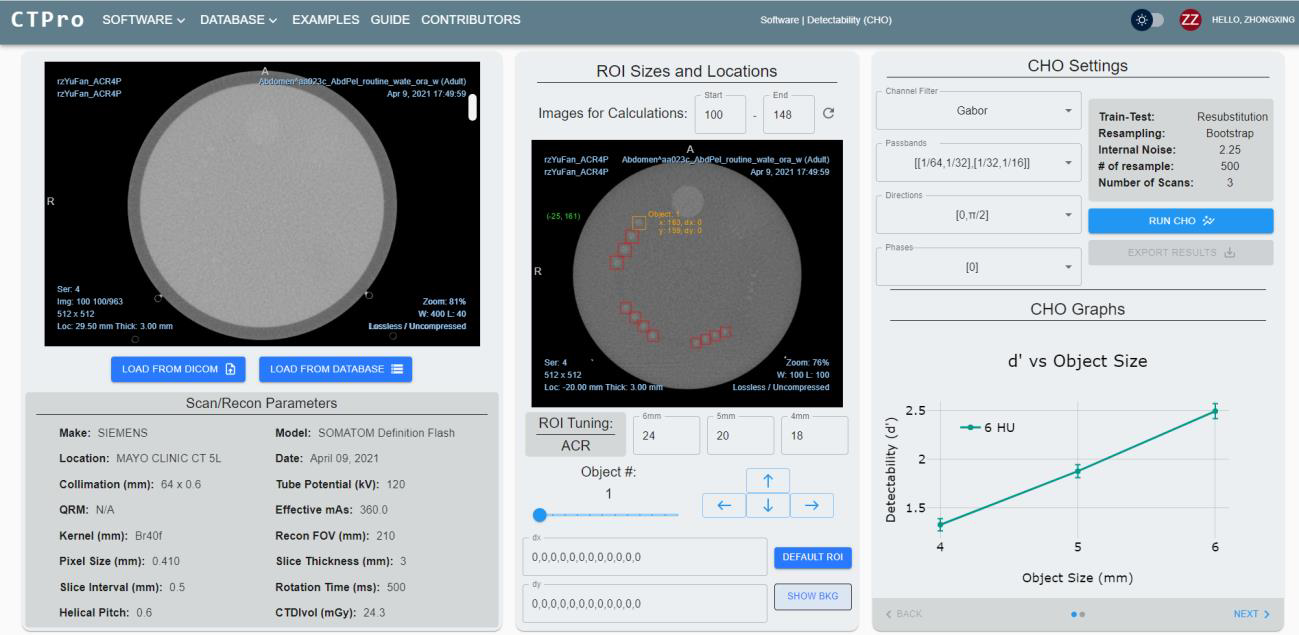
Task: Click the ZZ user avatar icon
Action: coord(1190,20)
